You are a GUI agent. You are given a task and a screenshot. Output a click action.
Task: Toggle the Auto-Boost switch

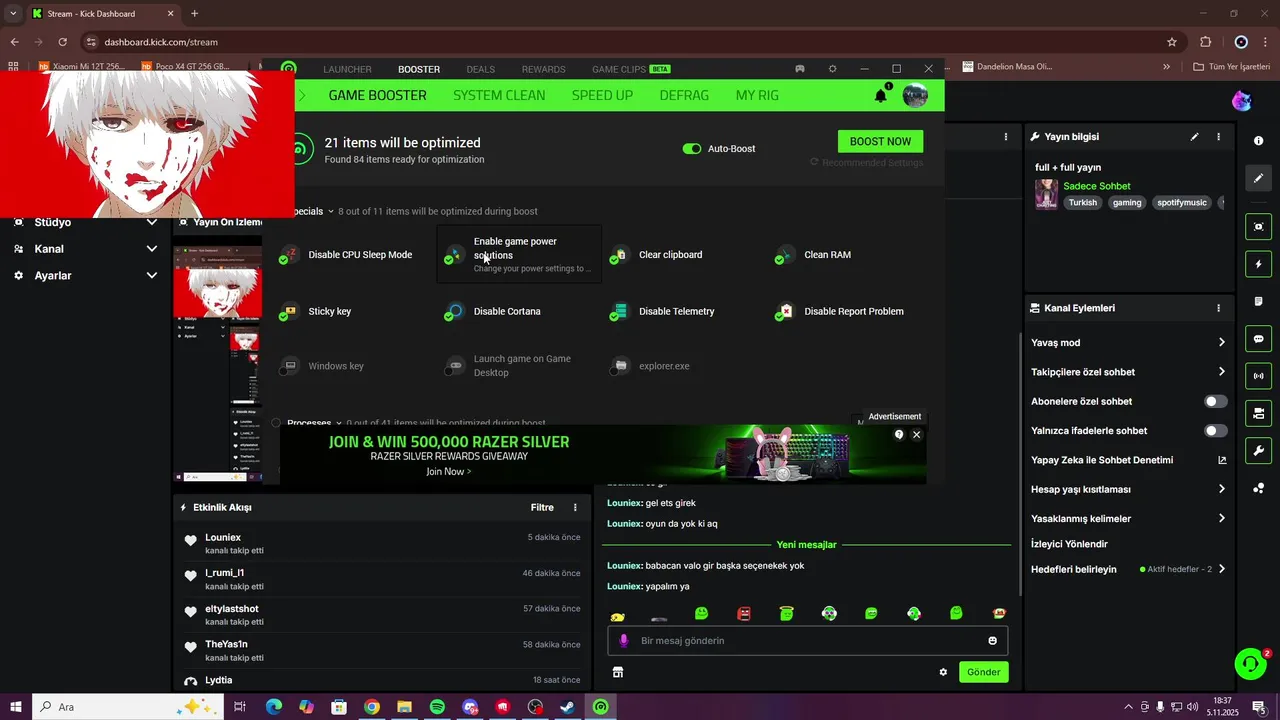tap(692, 149)
